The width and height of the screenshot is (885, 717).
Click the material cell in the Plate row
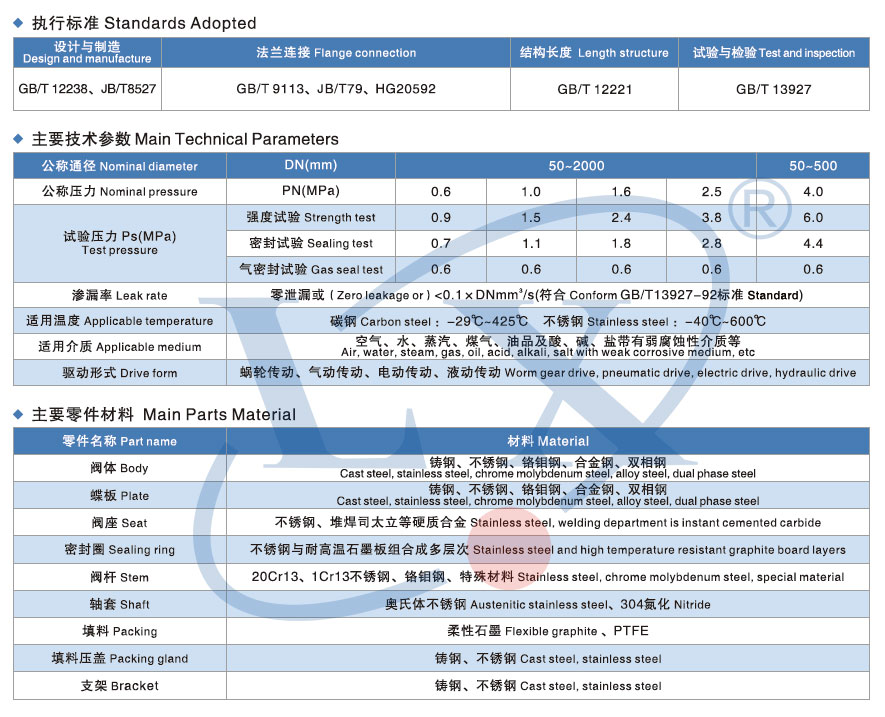coord(548,495)
